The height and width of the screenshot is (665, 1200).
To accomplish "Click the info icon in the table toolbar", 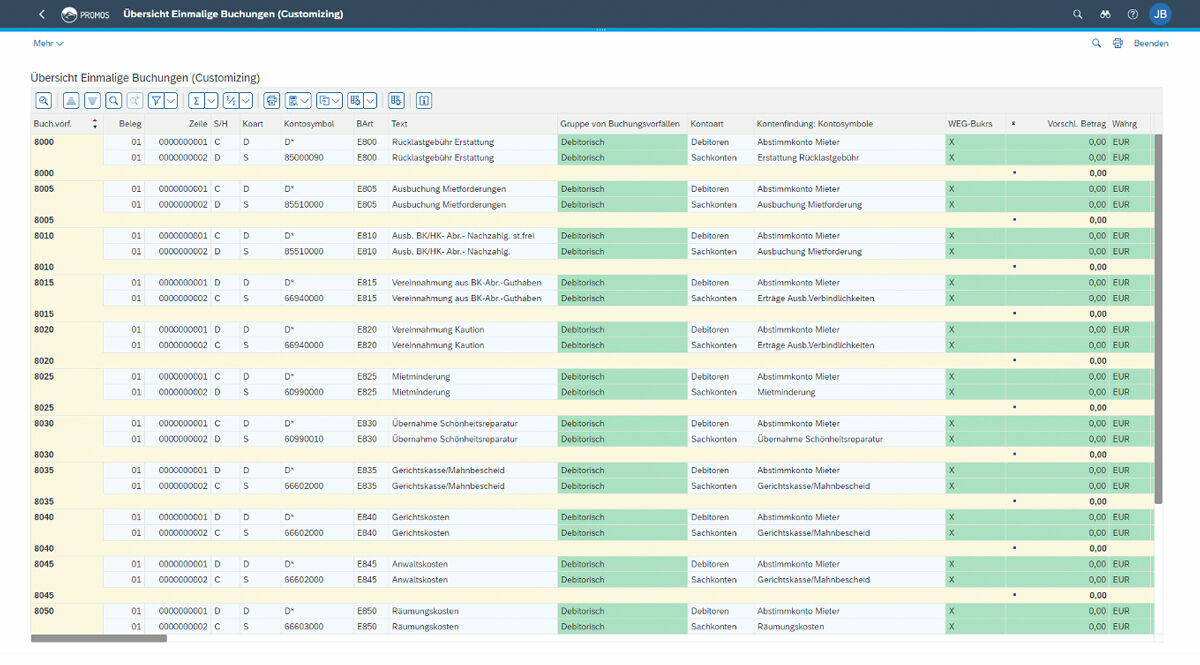I will click(424, 100).
